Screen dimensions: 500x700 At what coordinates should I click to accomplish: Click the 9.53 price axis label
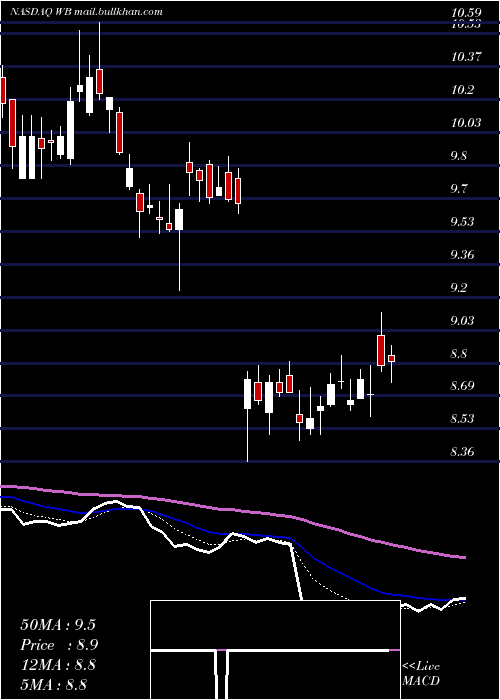pyautogui.click(x=462, y=221)
